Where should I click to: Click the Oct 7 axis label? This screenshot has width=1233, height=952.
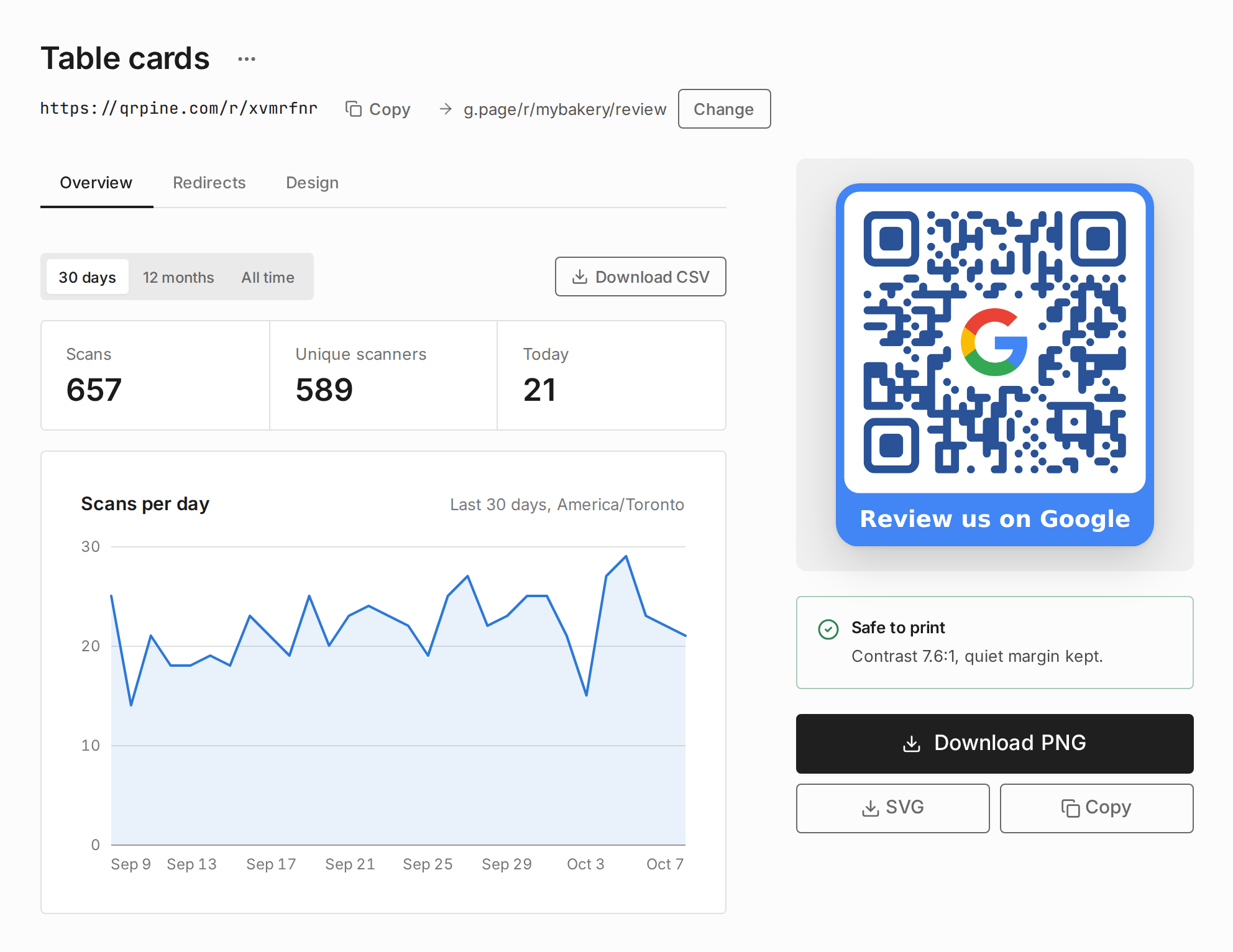(x=665, y=864)
